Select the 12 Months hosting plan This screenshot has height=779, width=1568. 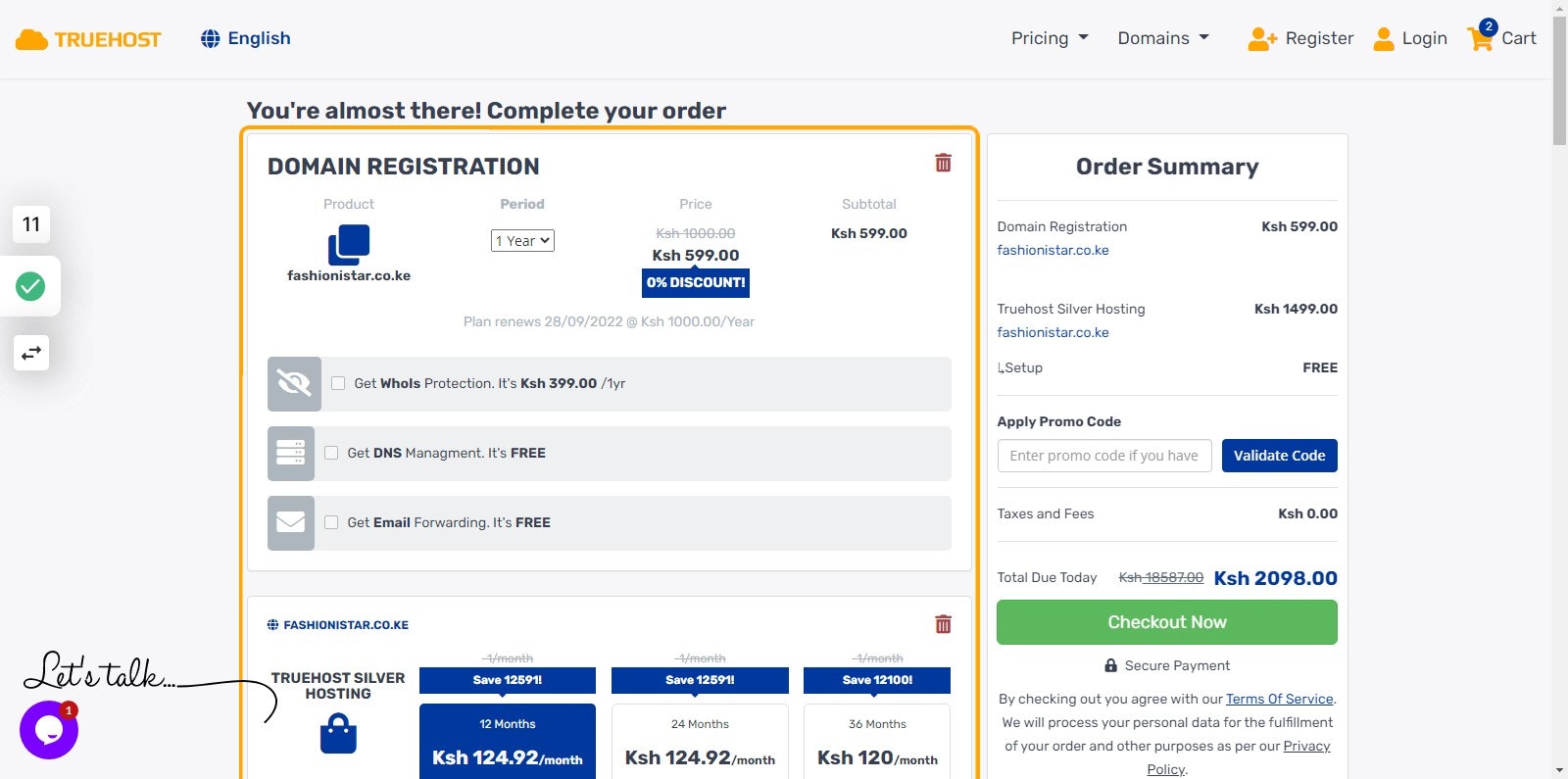pos(508,742)
